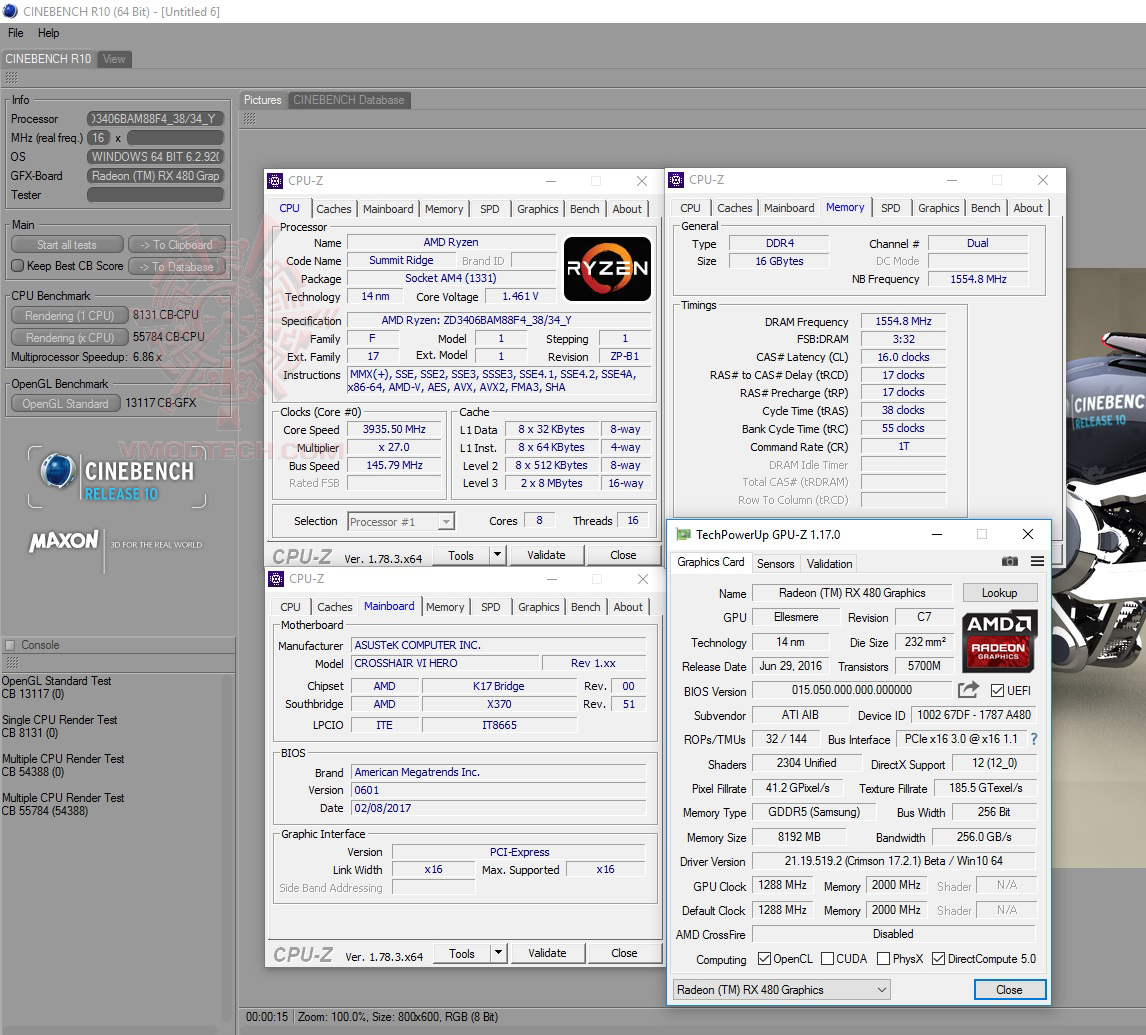This screenshot has width=1146, height=1035.
Task: Click the BIOS export arrow icon in GPU-Z
Action: pos(966,690)
